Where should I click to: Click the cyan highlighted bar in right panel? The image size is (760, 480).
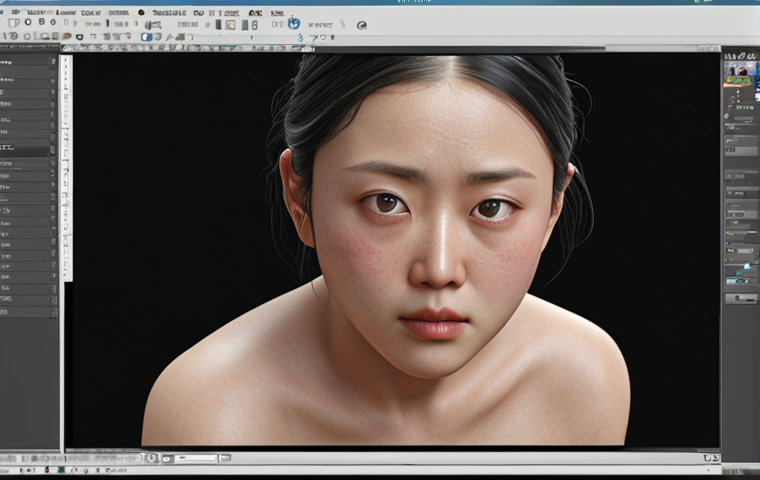tap(737, 281)
